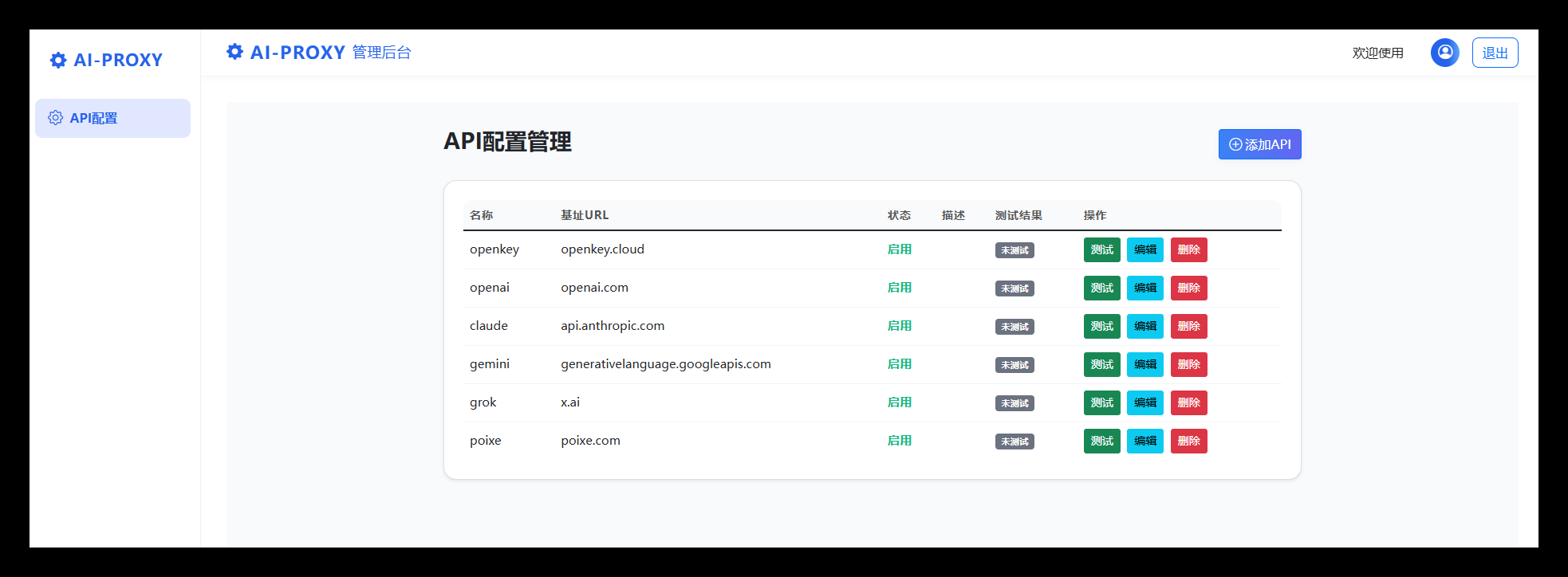This screenshot has width=1568, height=577.
Task: Delete the grok API entry
Action: (1188, 402)
